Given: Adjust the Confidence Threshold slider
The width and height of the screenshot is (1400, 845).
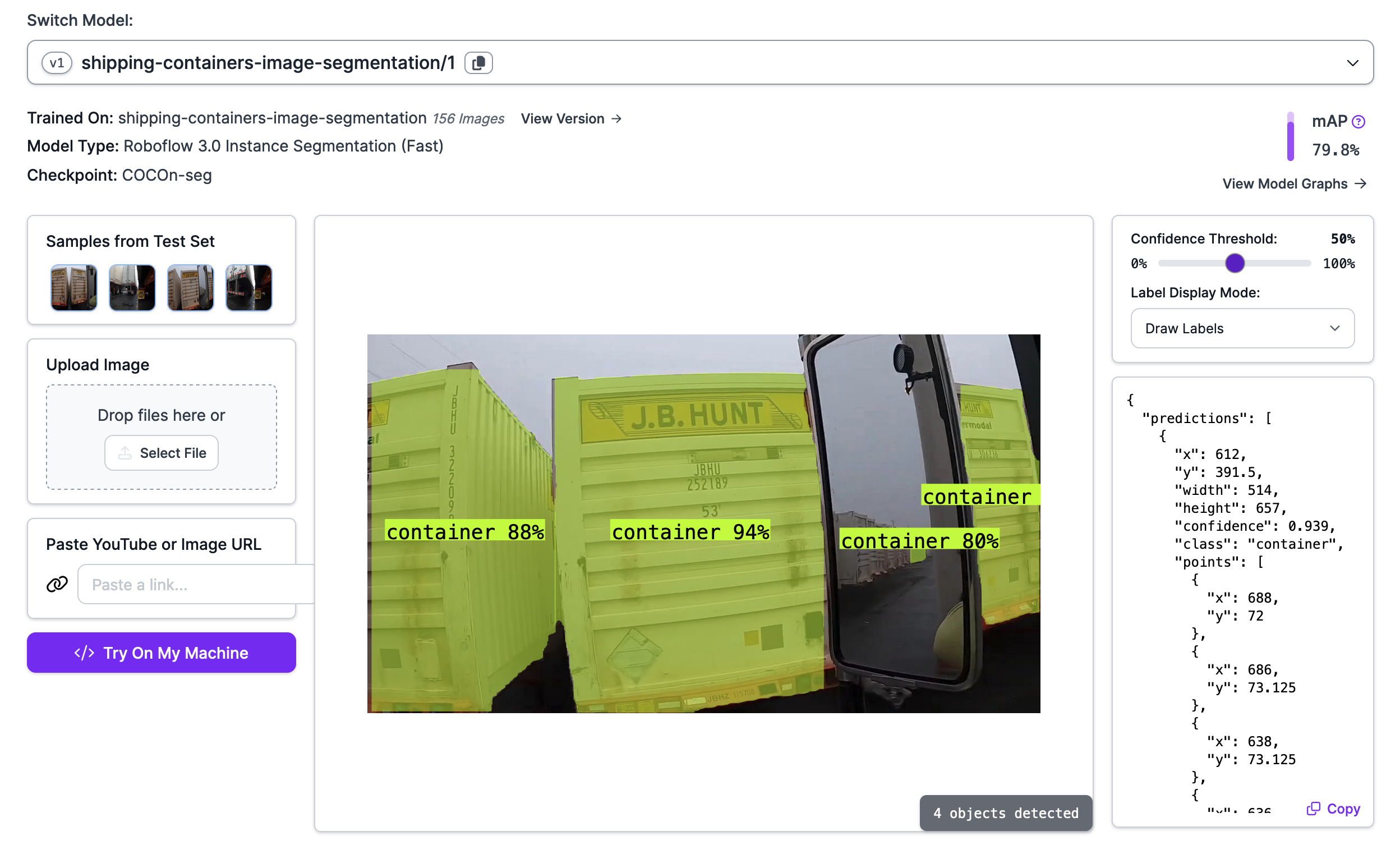Looking at the screenshot, I should pos(1234,263).
